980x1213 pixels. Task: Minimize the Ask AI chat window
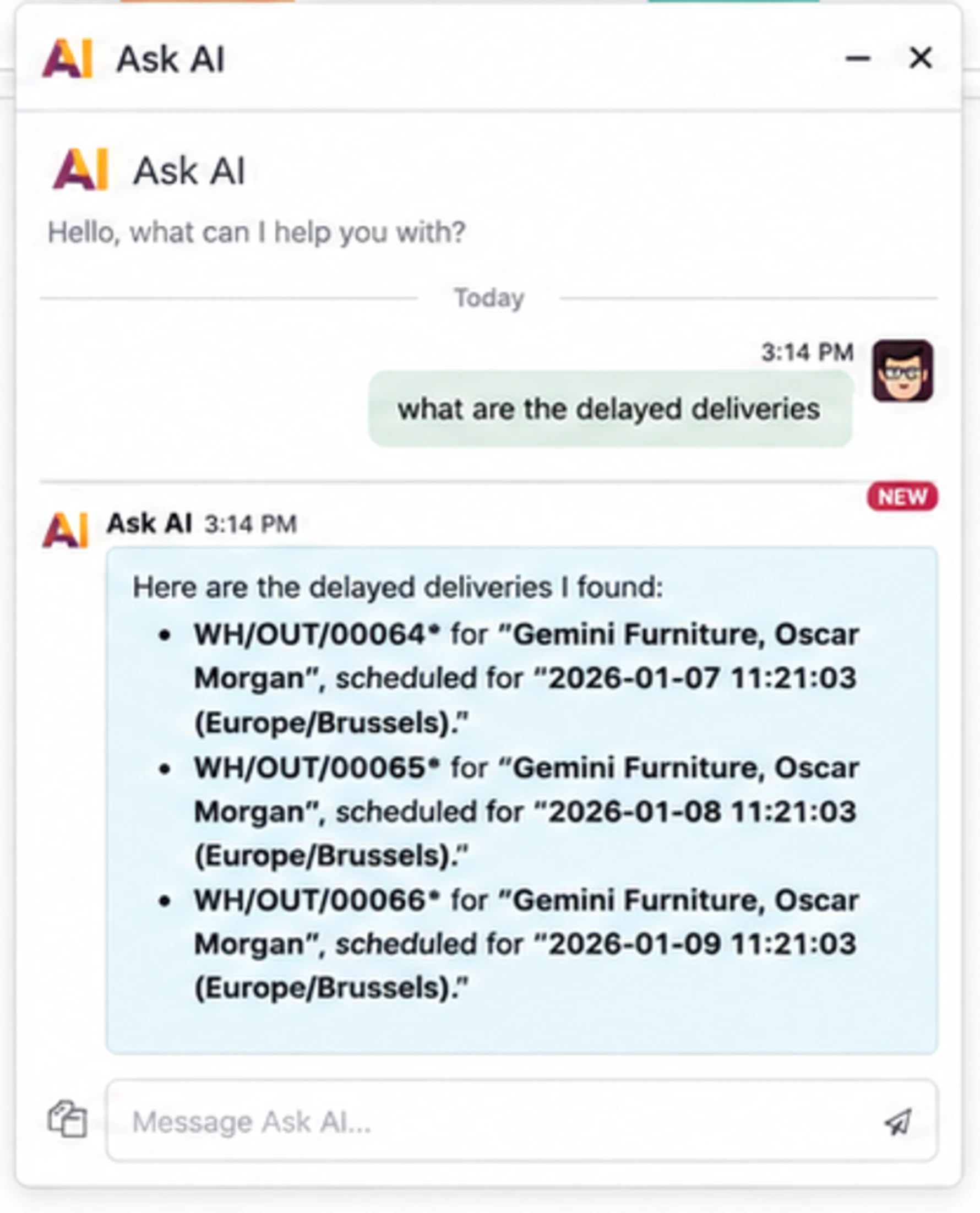point(858,58)
